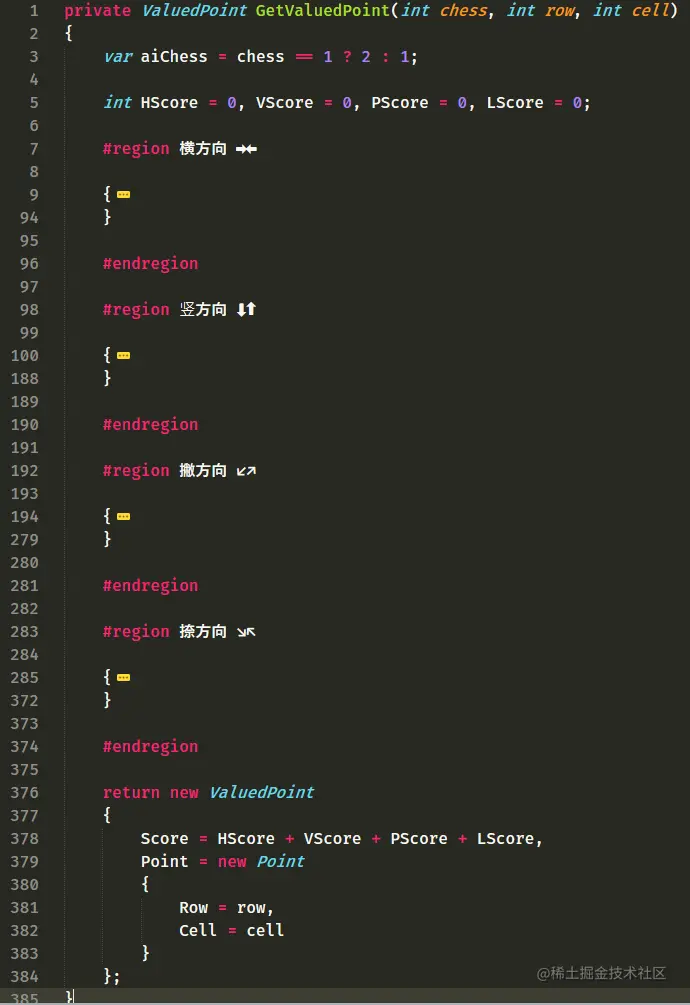Click PScore in the line 5 declaration
690x1005 pixels.
400,103
